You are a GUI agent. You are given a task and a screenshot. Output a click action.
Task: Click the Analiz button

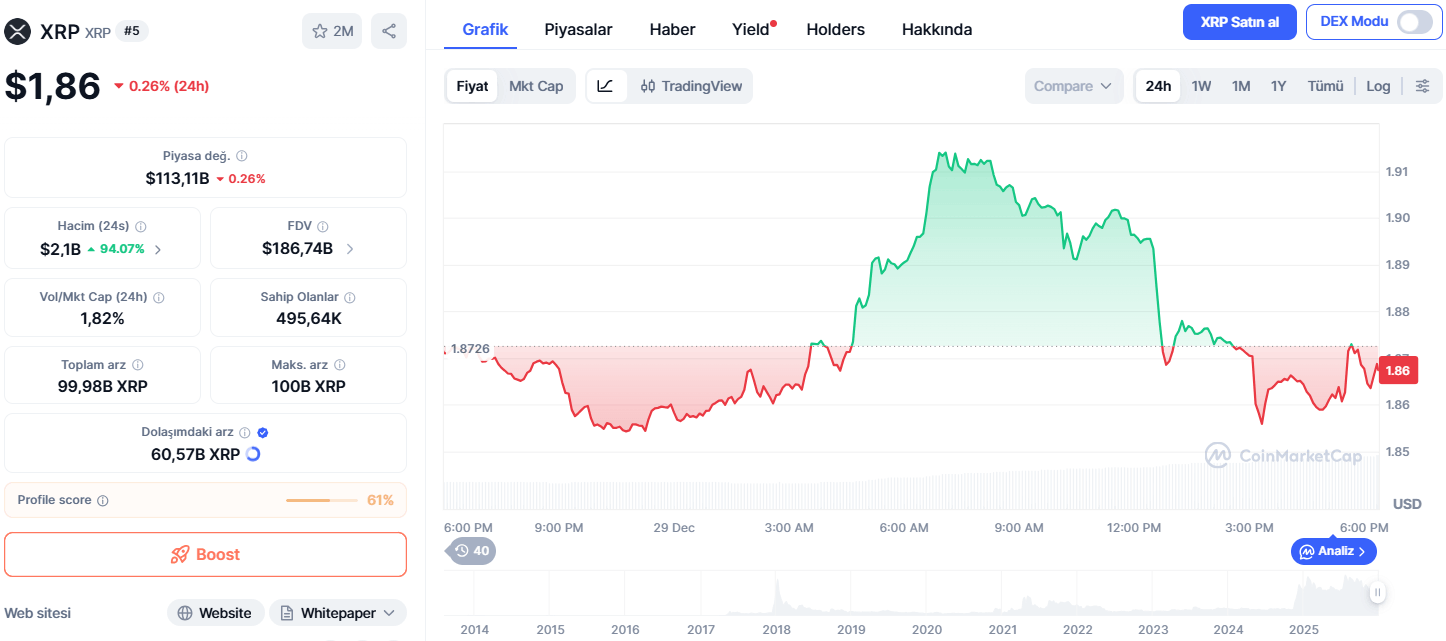pyautogui.click(x=1334, y=551)
